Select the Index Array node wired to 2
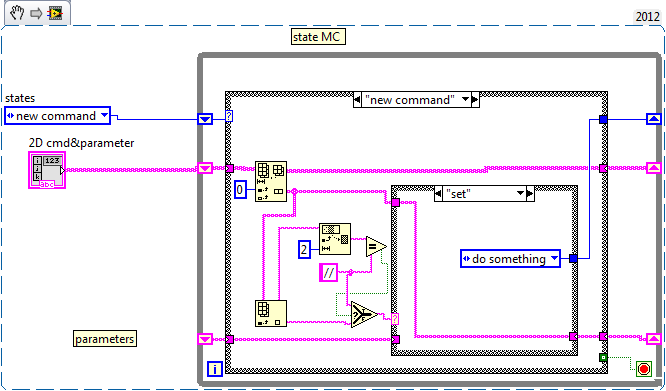 coord(335,239)
